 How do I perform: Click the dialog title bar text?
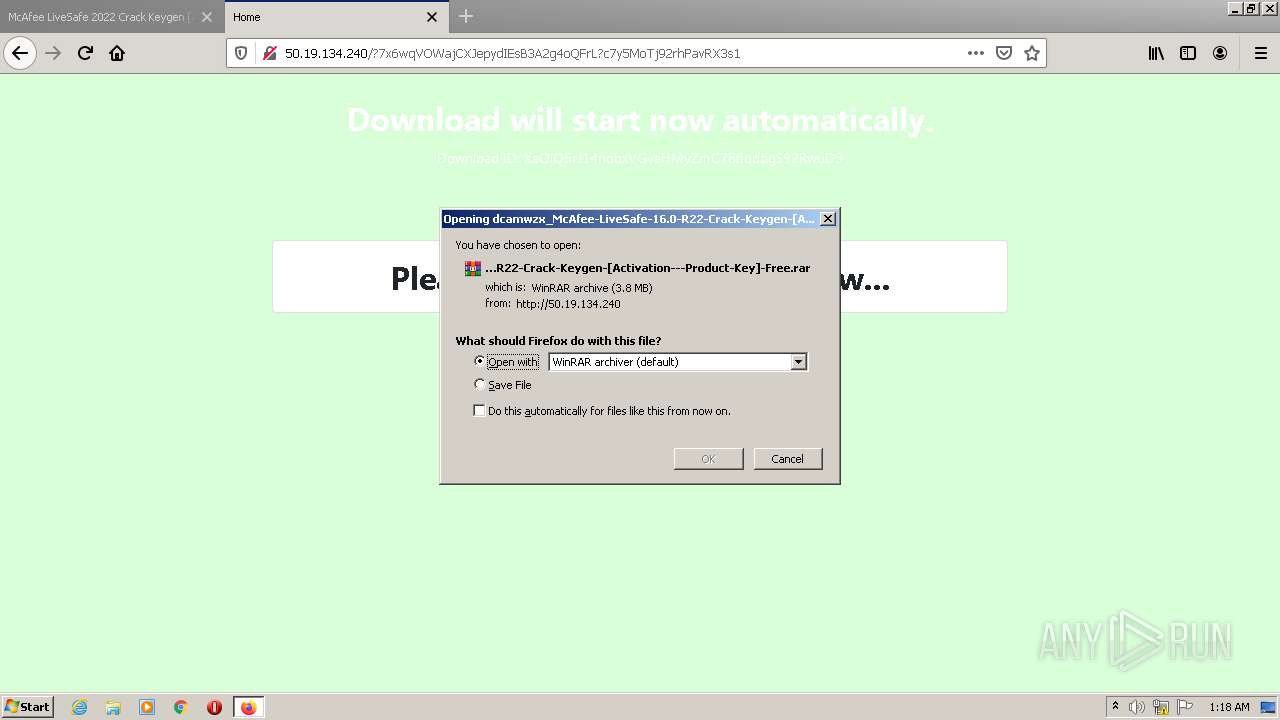coord(629,219)
